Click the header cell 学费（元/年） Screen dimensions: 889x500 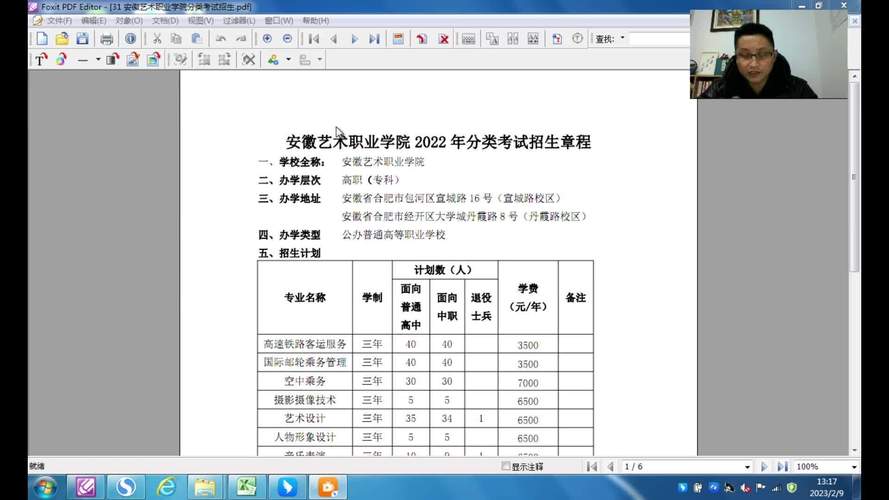(x=528, y=298)
